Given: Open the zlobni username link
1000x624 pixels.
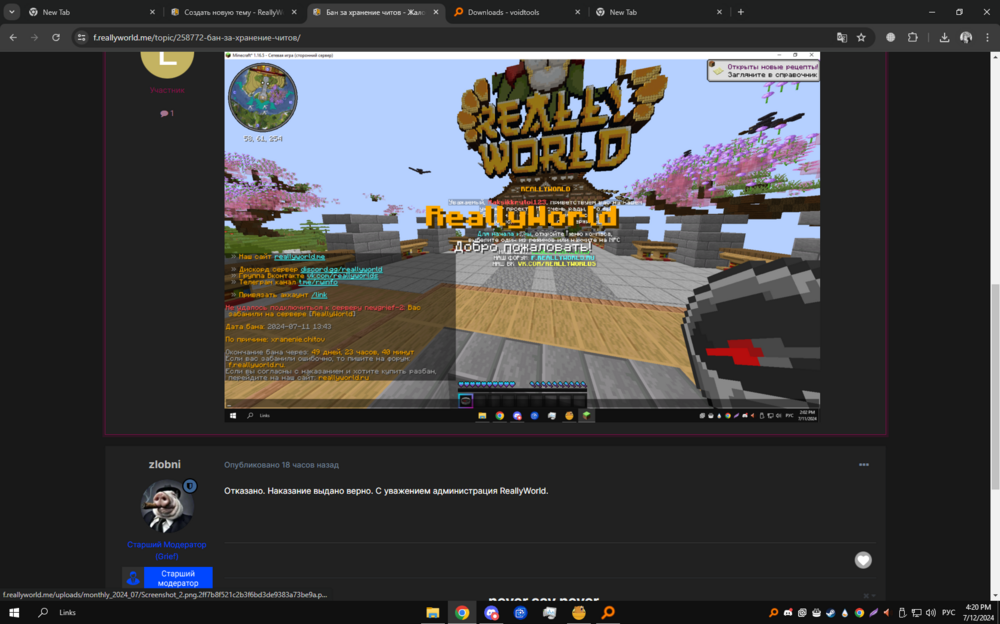Looking at the screenshot, I should (165, 464).
